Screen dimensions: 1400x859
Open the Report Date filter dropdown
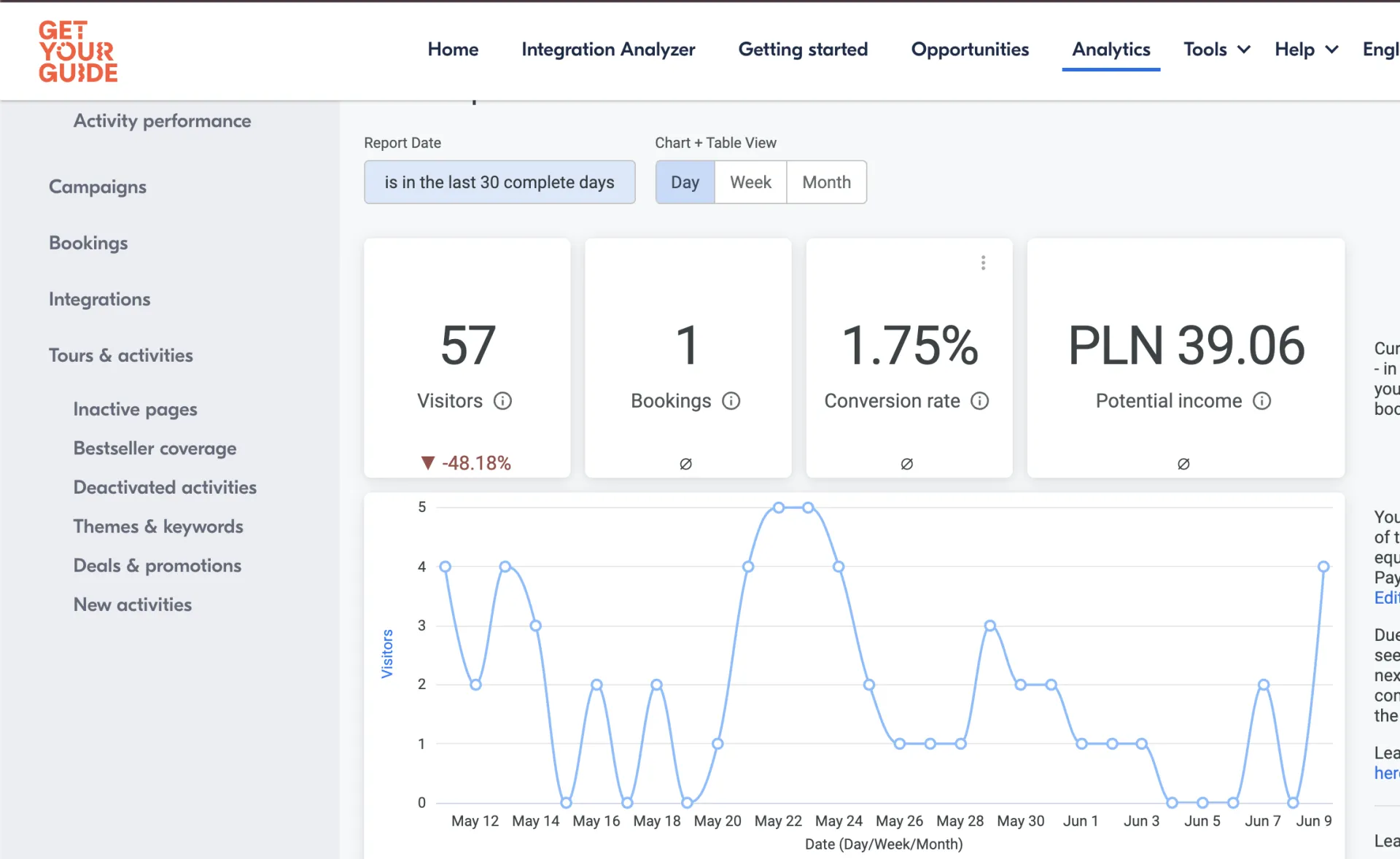pyautogui.click(x=499, y=182)
